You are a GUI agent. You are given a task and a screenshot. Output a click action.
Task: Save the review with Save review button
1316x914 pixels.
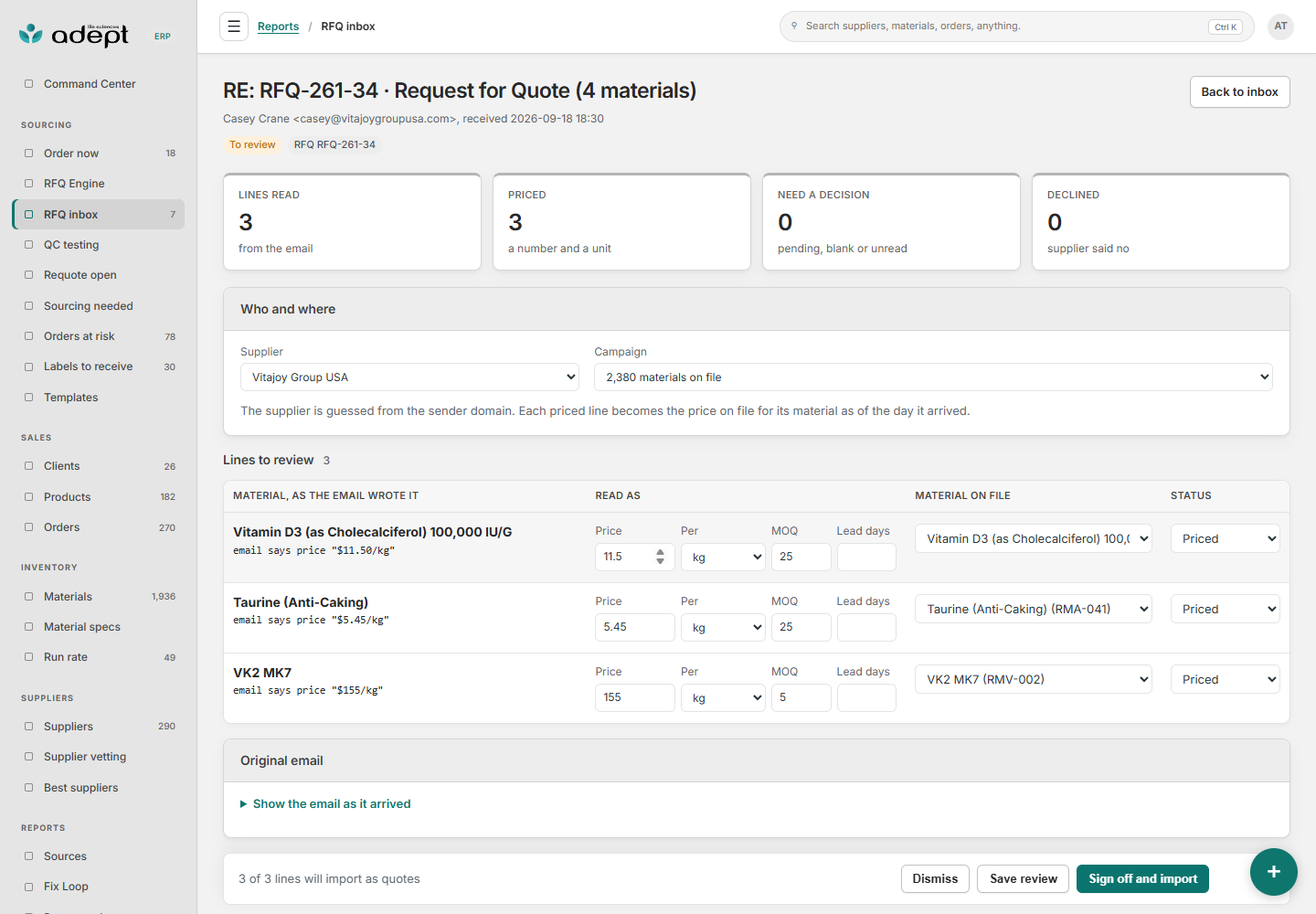tap(1023, 879)
